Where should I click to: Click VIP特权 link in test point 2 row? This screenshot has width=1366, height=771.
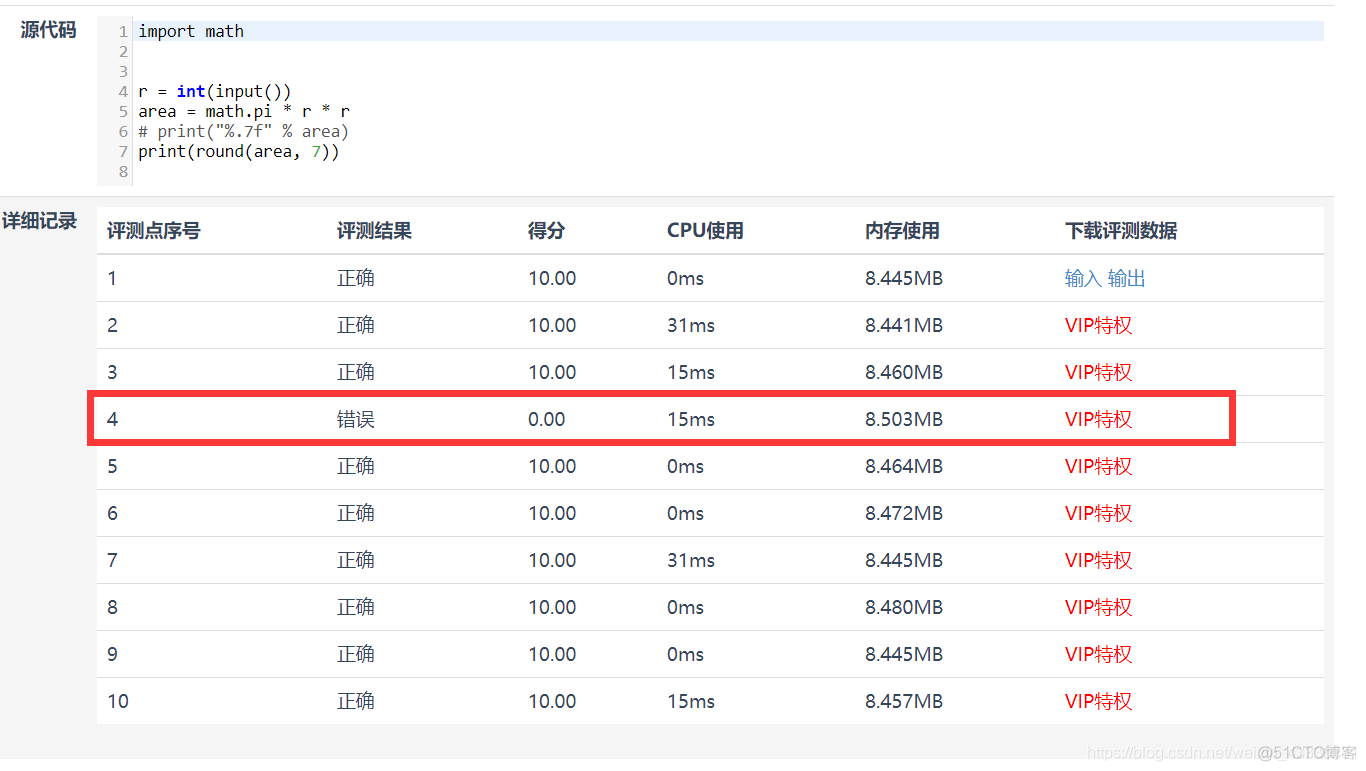(1098, 325)
